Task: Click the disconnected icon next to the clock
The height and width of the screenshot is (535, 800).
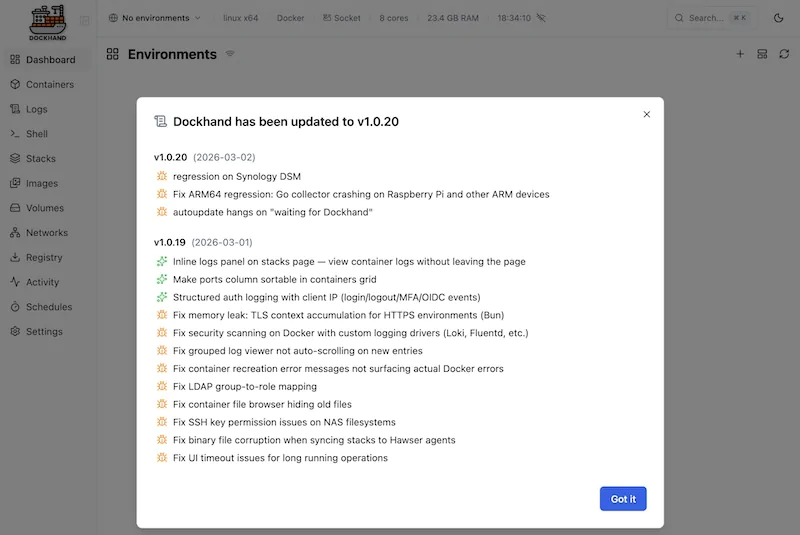Action: click(x=541, y=18)
